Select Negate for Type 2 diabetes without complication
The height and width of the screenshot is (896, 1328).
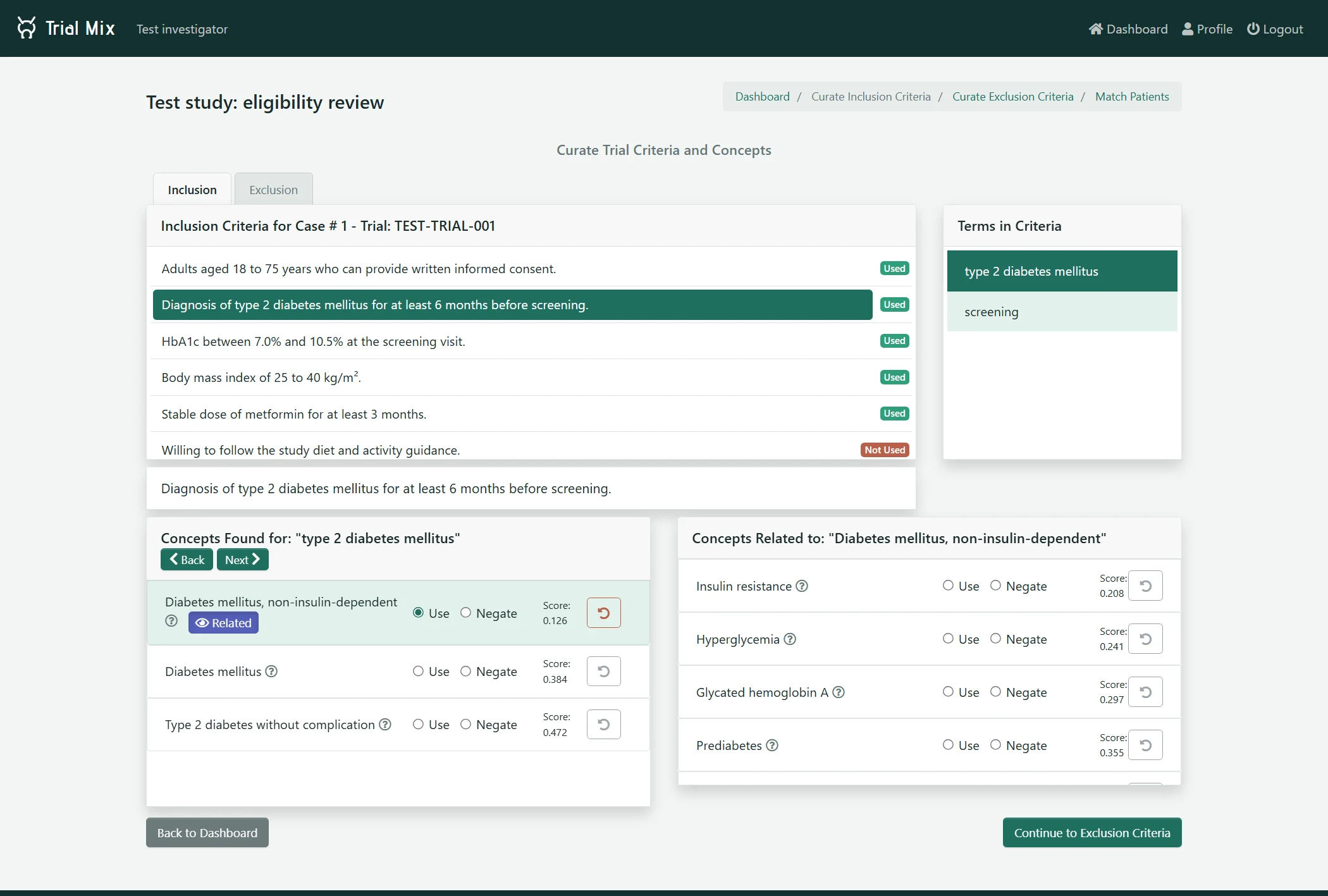coord(465,724)
